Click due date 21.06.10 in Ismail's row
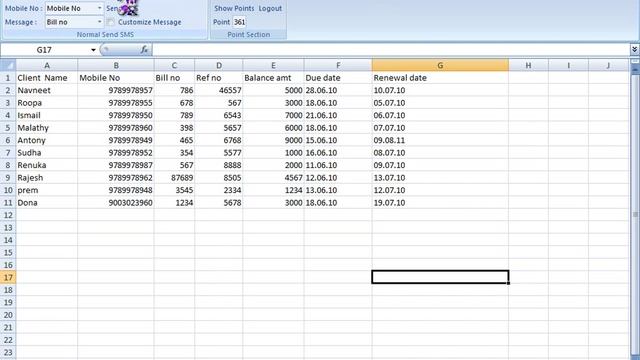The width and height of the screenshot is (640, 360). pos(338,115)
